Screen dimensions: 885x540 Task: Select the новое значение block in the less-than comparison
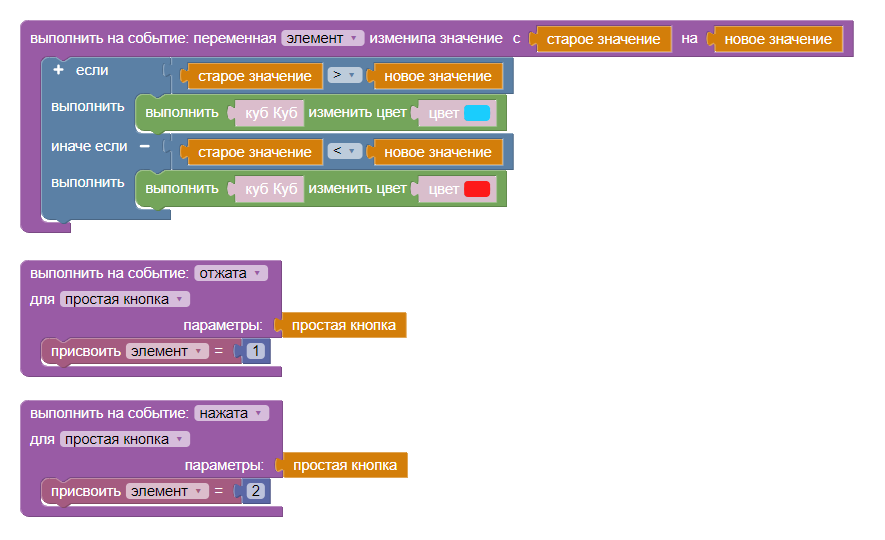(437, 152)
